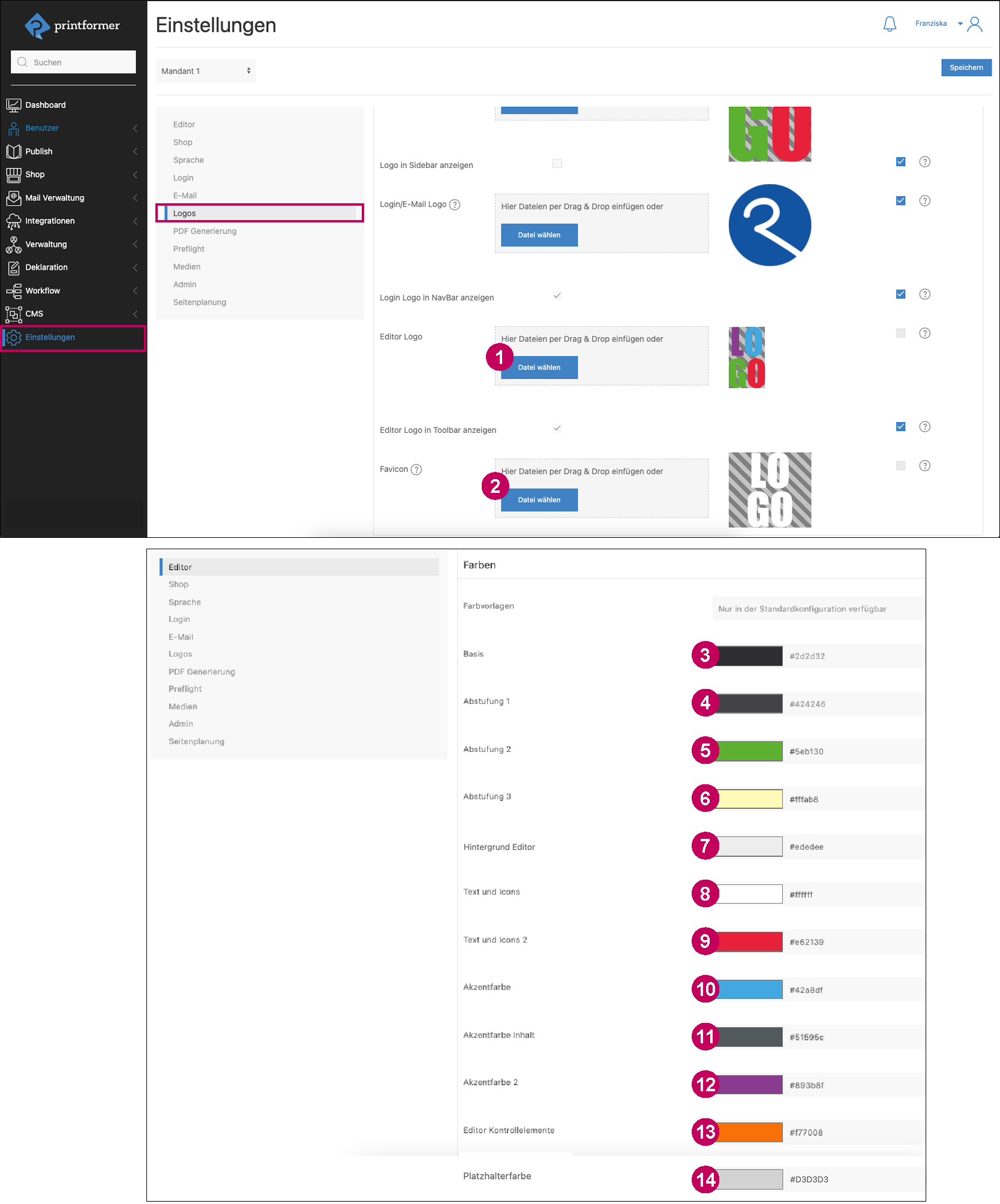This screenshot has height=1204, width=1000.
Task: Click the Speichern button
Action: pyautogui.click(x=966, y=68)
